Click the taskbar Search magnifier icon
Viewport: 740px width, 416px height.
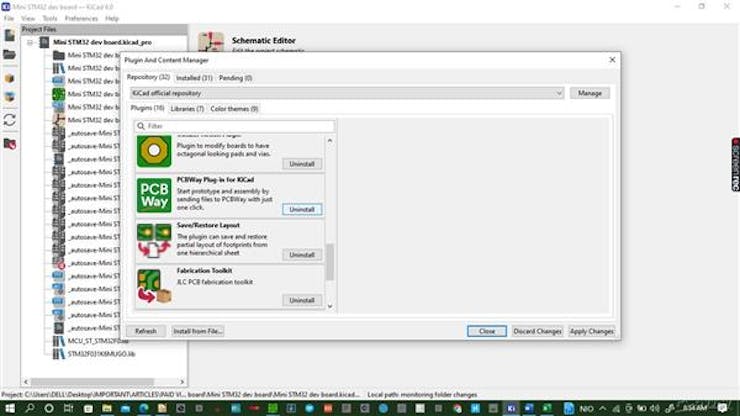coord(29,408)
